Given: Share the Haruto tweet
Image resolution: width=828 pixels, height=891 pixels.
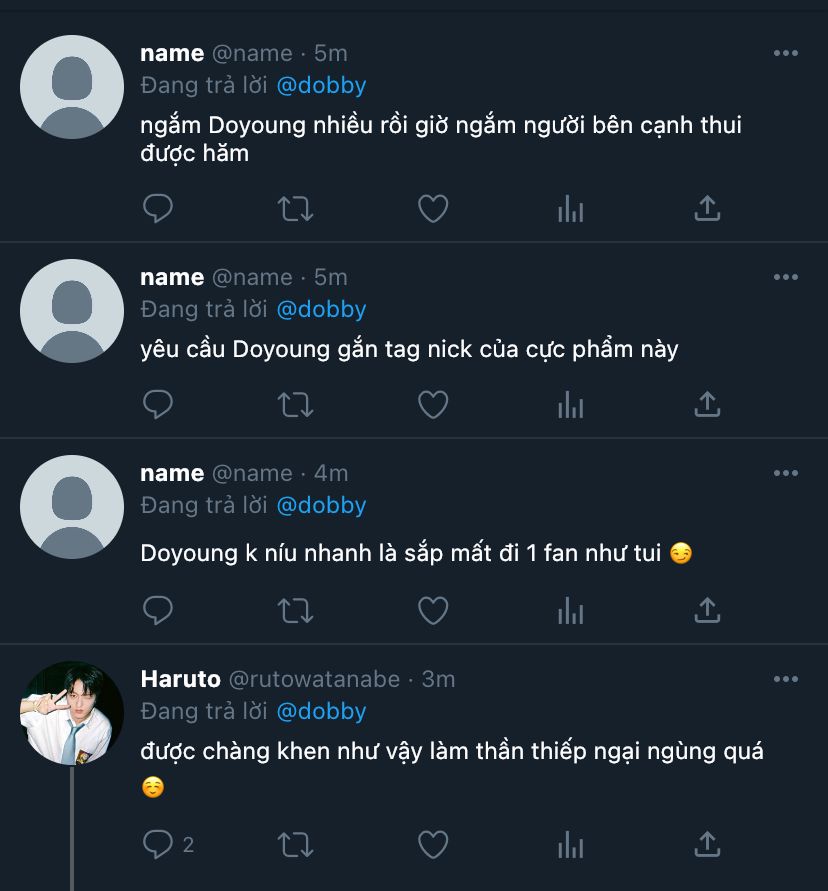Looking at the screenshot, I should point(707,845).
